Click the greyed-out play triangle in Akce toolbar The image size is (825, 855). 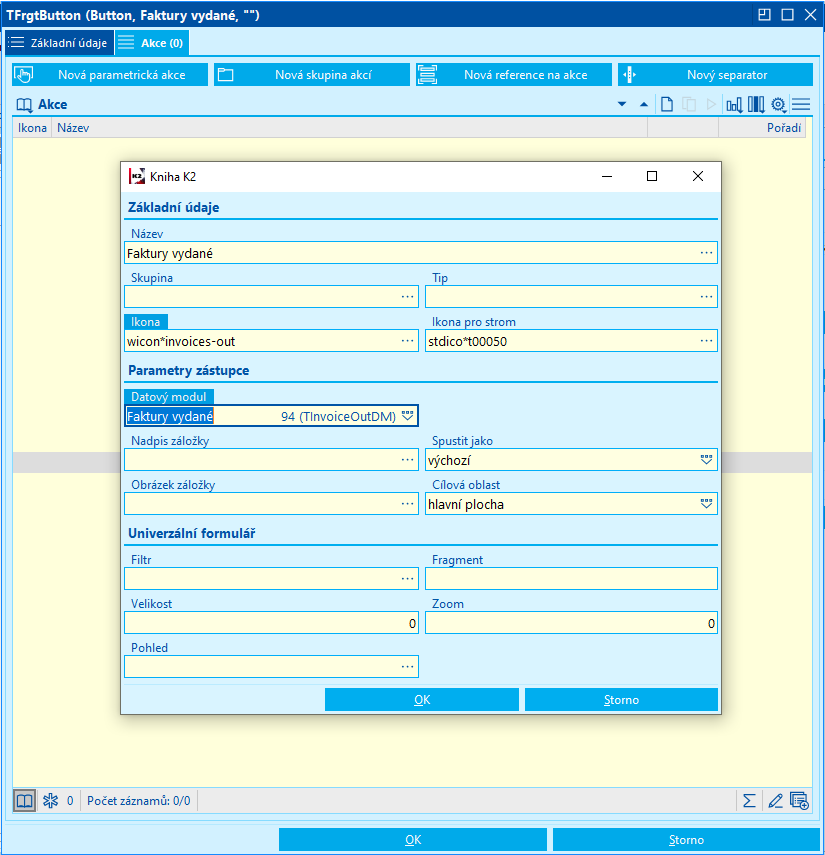(x=710, y=104)
